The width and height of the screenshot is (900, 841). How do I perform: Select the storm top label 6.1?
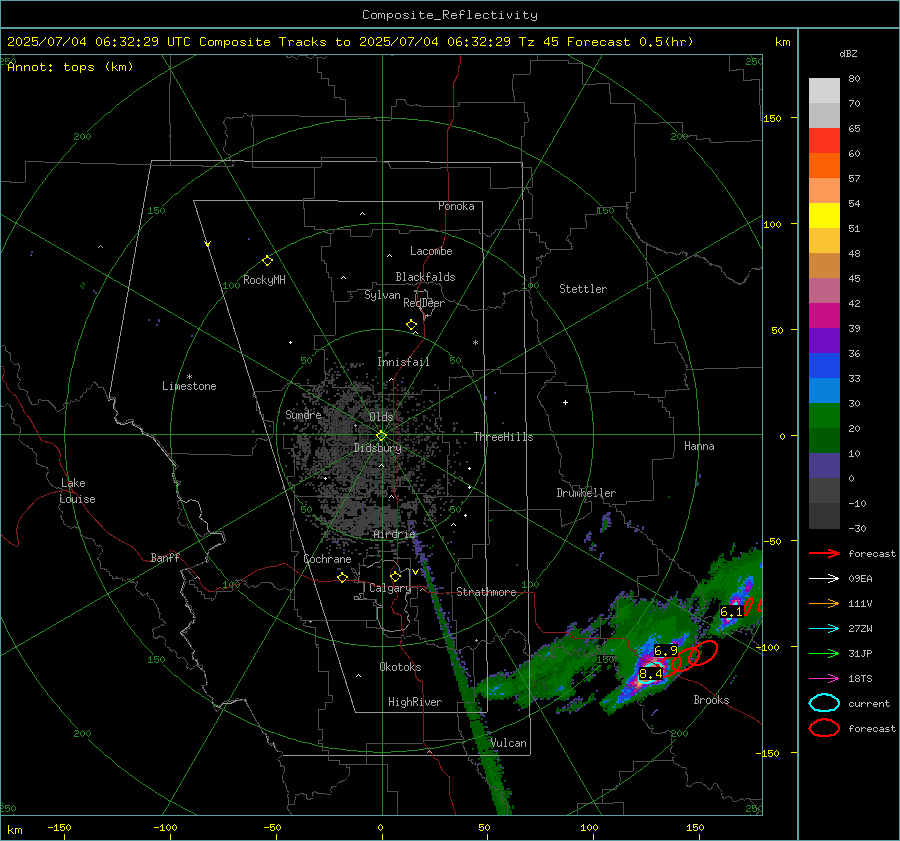[731, 612]
